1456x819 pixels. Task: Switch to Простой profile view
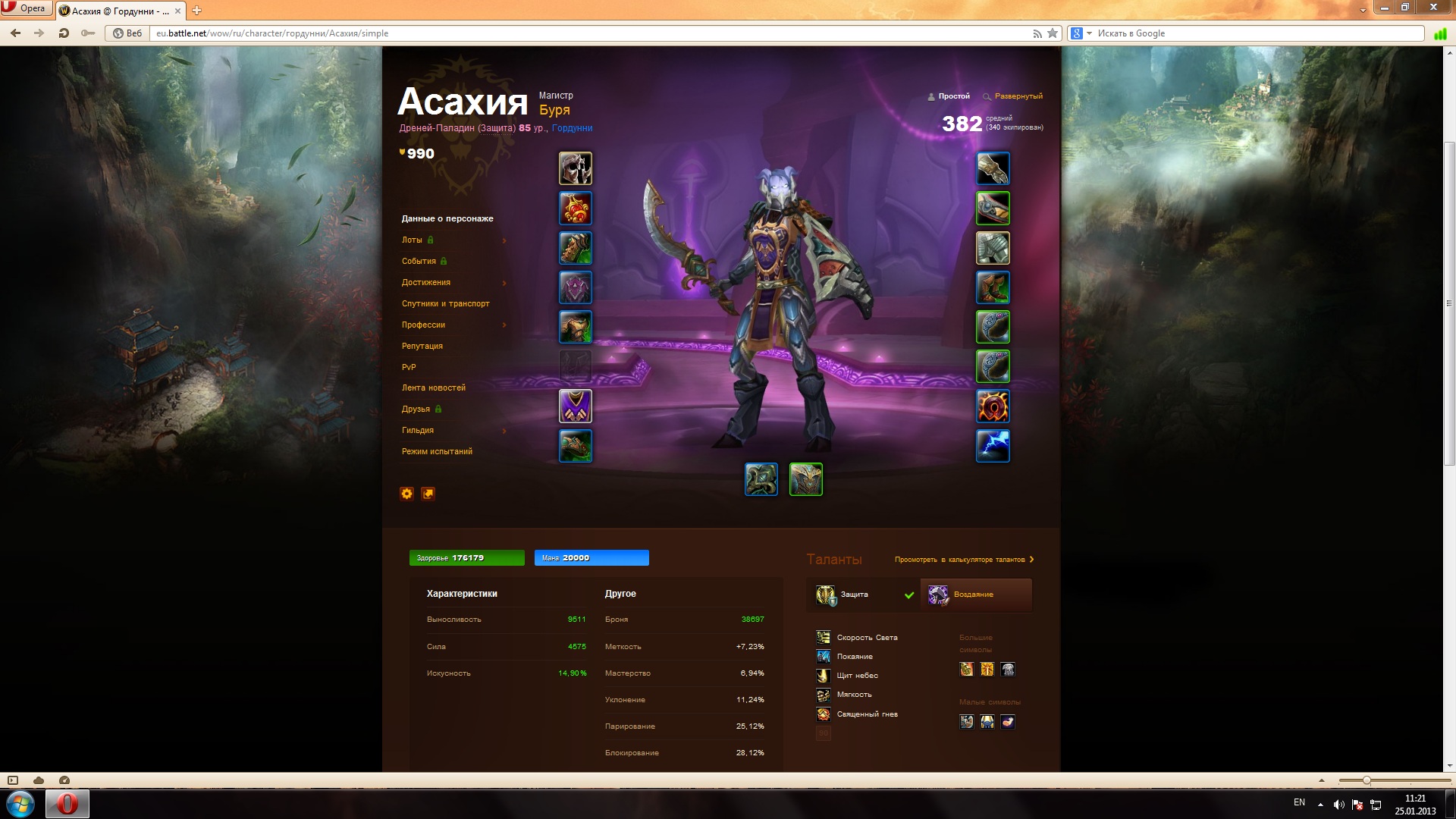click(949, 96)
